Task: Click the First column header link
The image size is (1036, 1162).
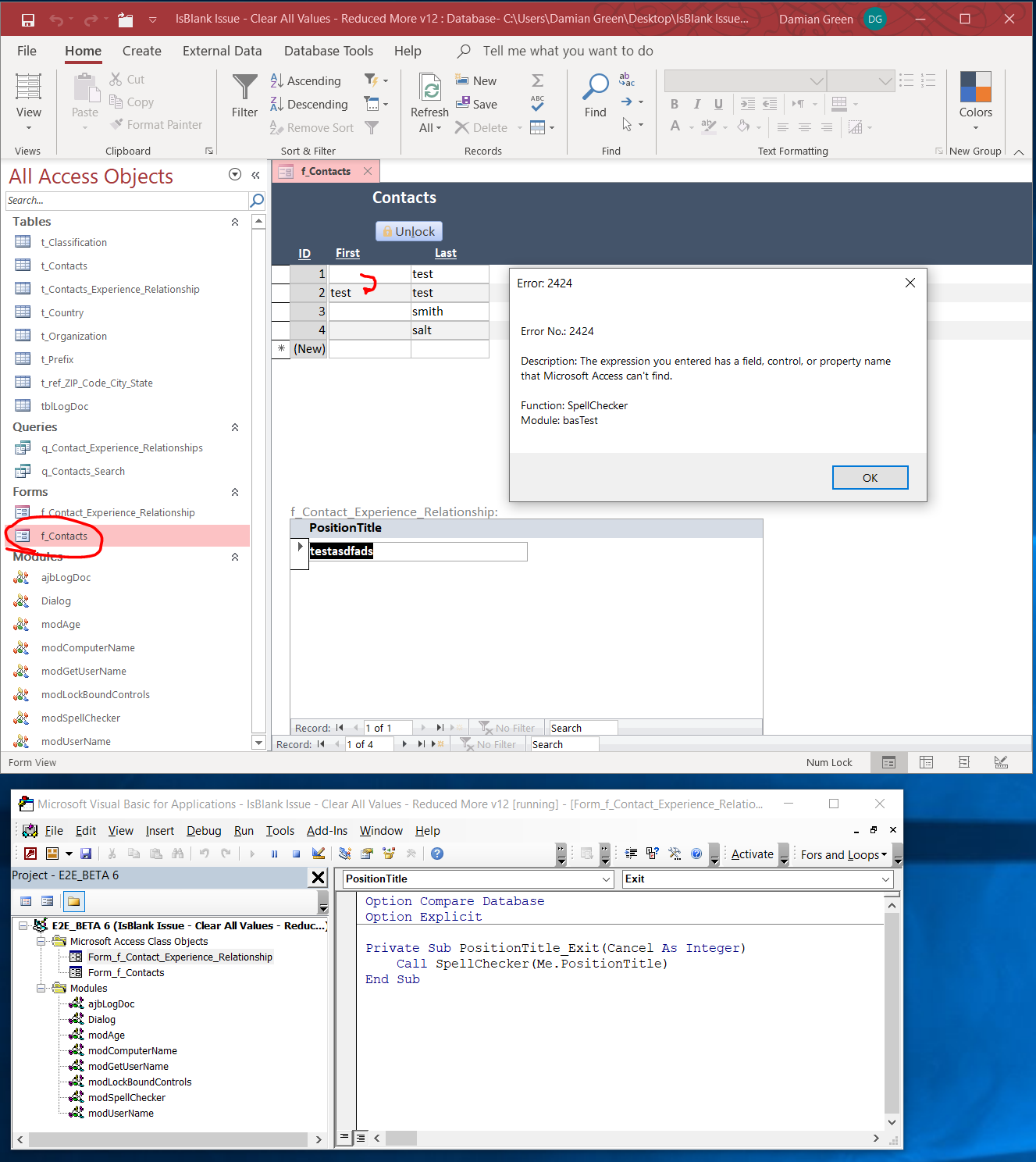Action: (347, 253)
